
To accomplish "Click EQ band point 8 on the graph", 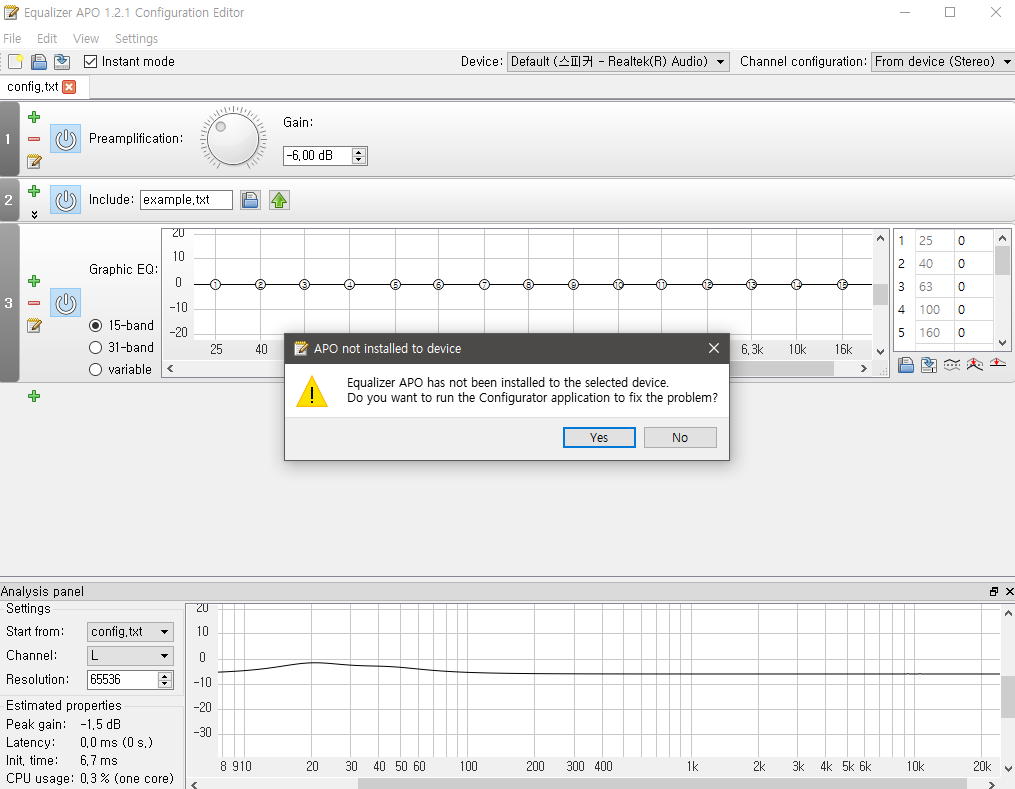I will click(x=528, y=284).
